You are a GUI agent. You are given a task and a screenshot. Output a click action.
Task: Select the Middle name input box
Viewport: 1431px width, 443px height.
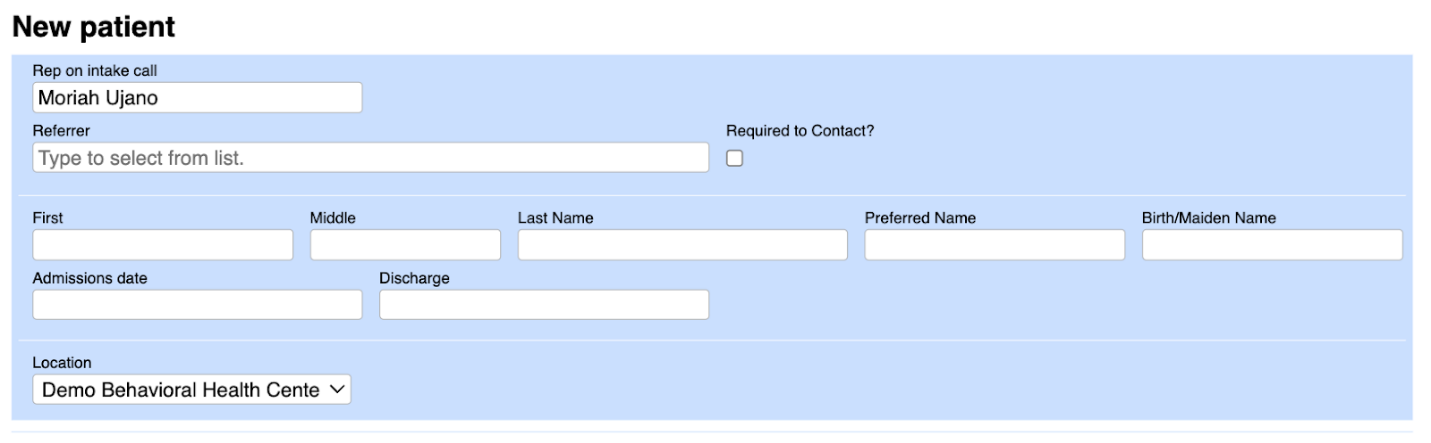405,245
